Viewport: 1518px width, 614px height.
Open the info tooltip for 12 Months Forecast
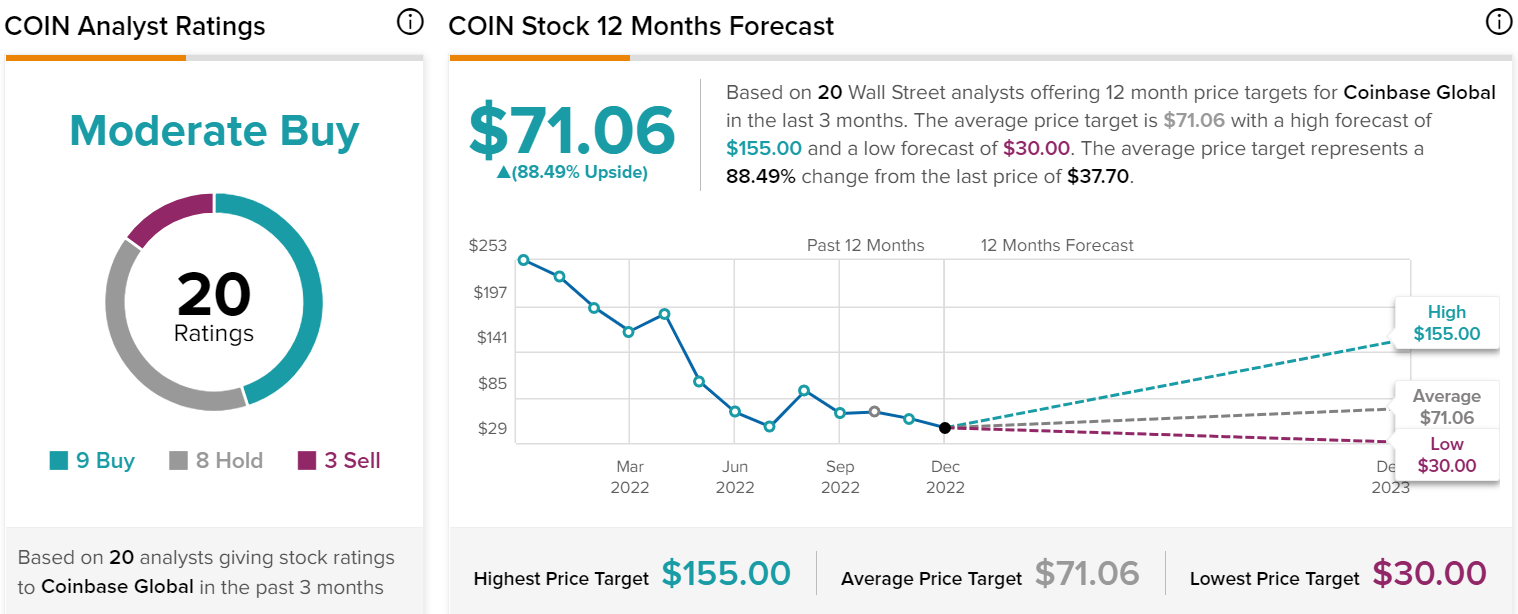click(1497, 20)
